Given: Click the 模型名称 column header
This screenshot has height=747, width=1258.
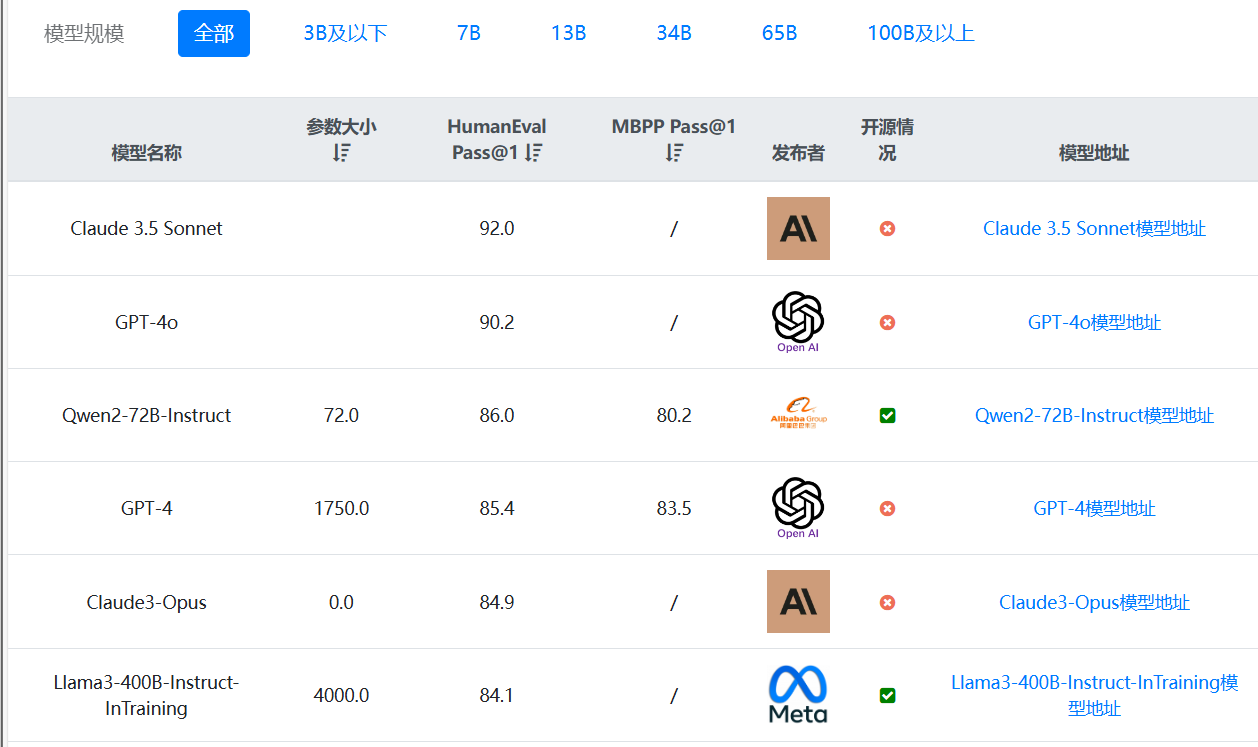Looking at the screenshot, I should pyautogui.click(x=147, y=153).
